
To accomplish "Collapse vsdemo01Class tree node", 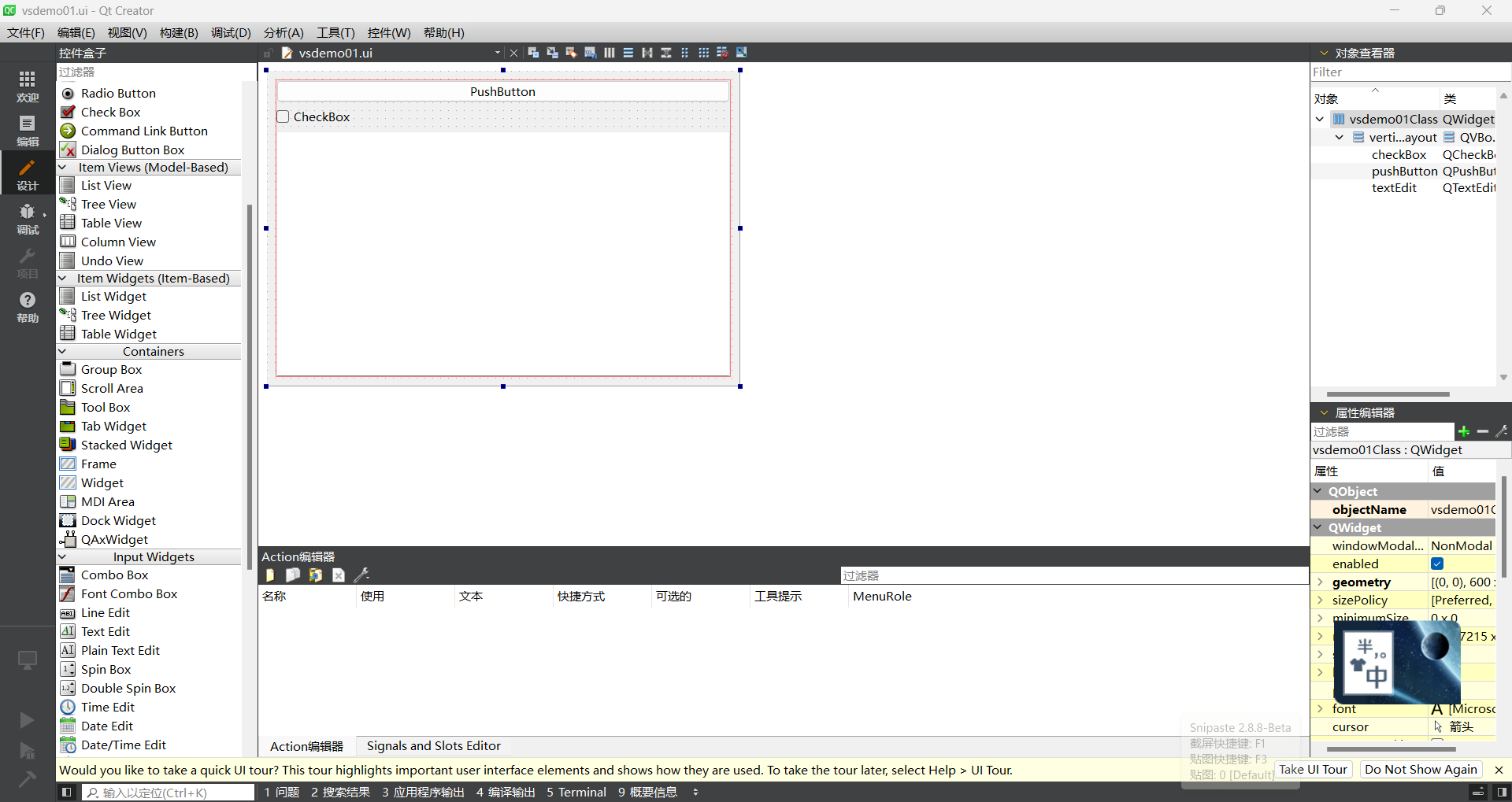I will tap(1320, 119).
